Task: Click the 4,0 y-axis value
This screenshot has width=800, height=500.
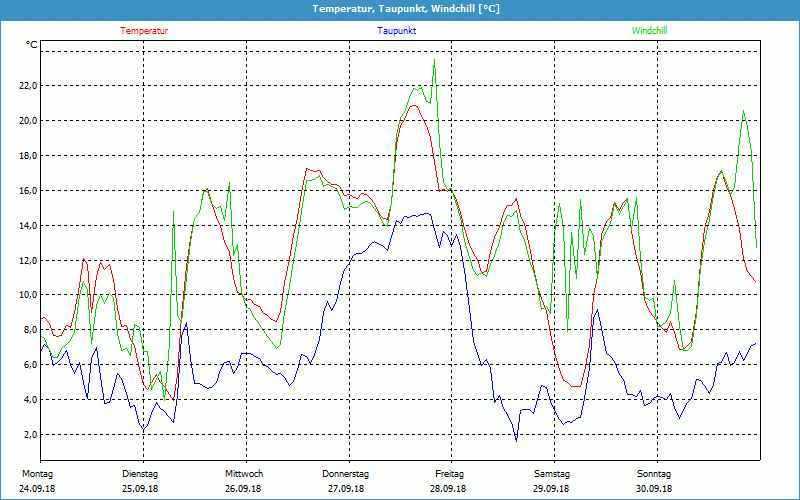Action: (31, 399)
